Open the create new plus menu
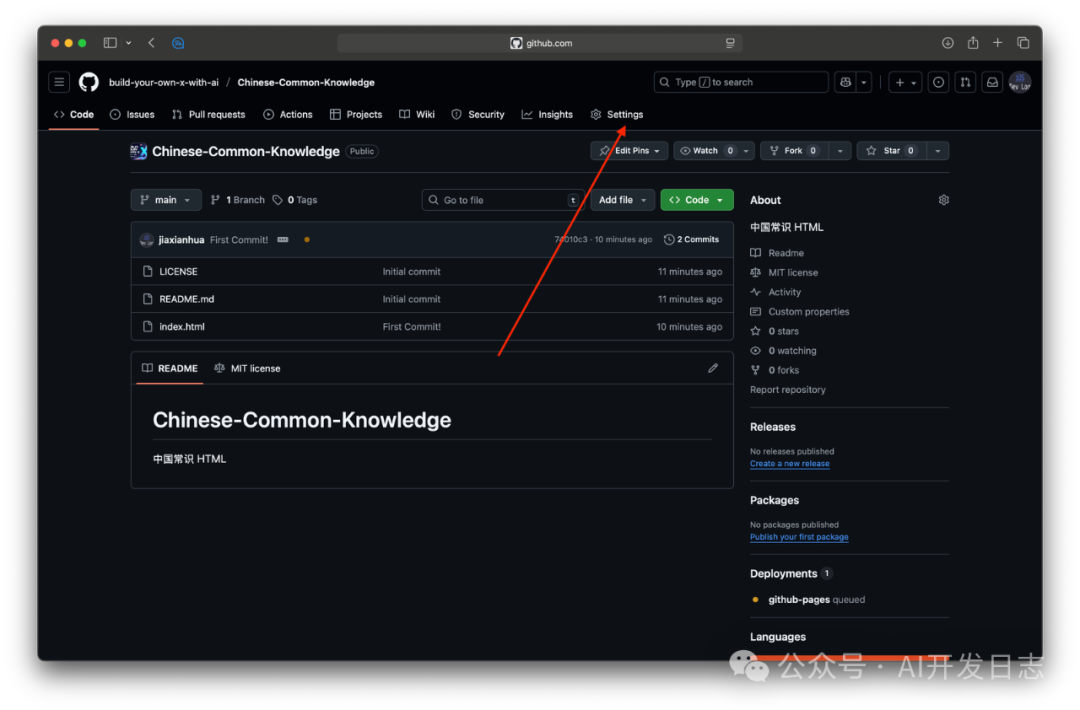Image resolution: width=1080 pixels, height=710 pixels. (905, 82)
